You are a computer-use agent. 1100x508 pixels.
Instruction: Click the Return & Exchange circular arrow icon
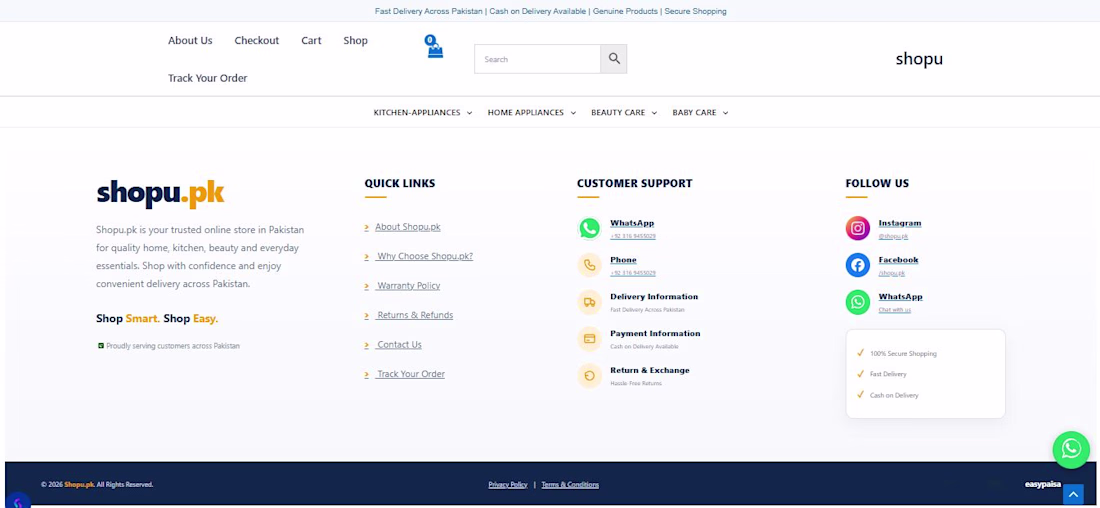coord(589,375)
